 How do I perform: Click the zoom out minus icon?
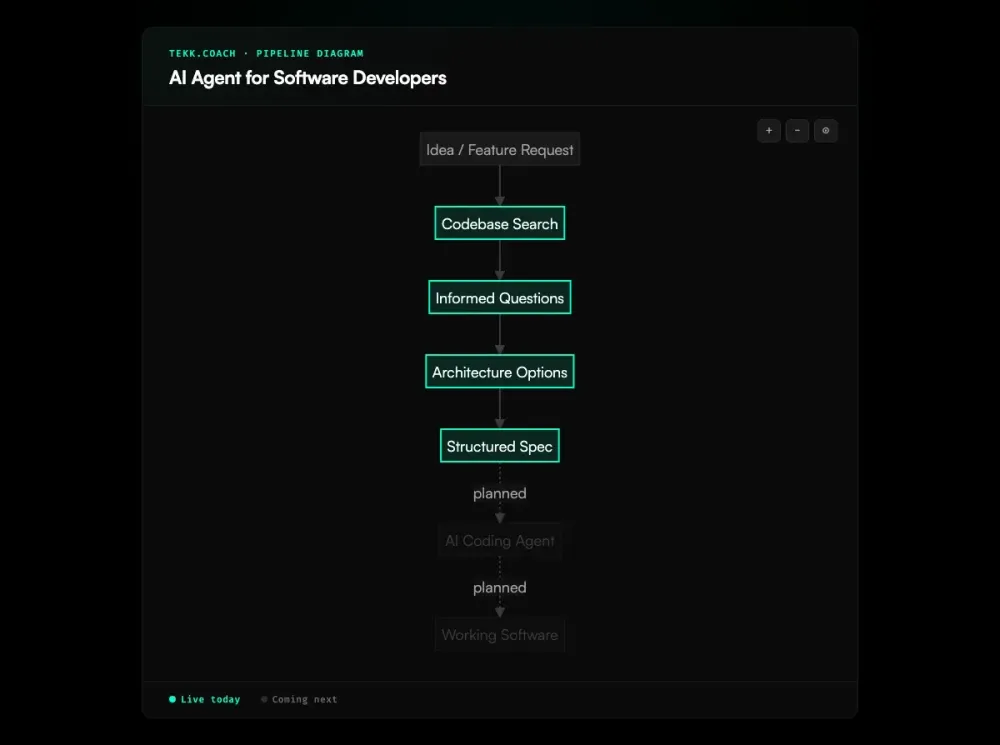click(x=797, y=130)
